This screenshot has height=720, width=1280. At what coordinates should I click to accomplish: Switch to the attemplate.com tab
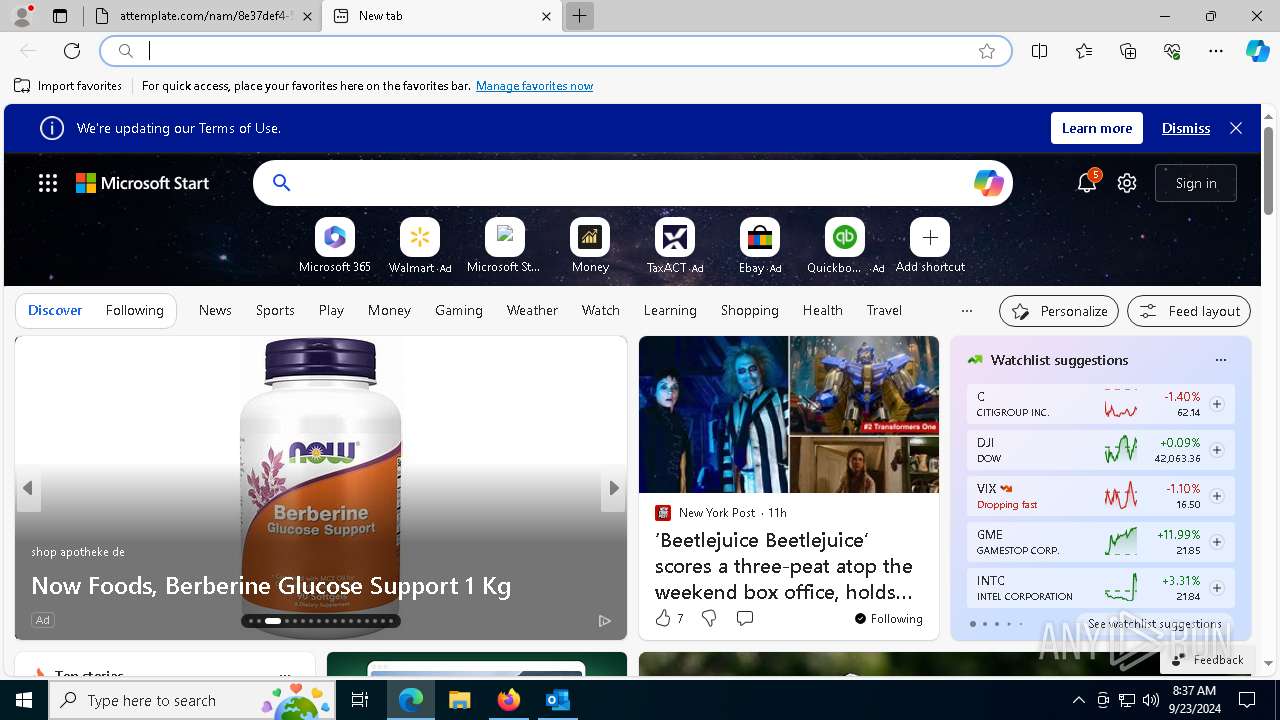205,16
